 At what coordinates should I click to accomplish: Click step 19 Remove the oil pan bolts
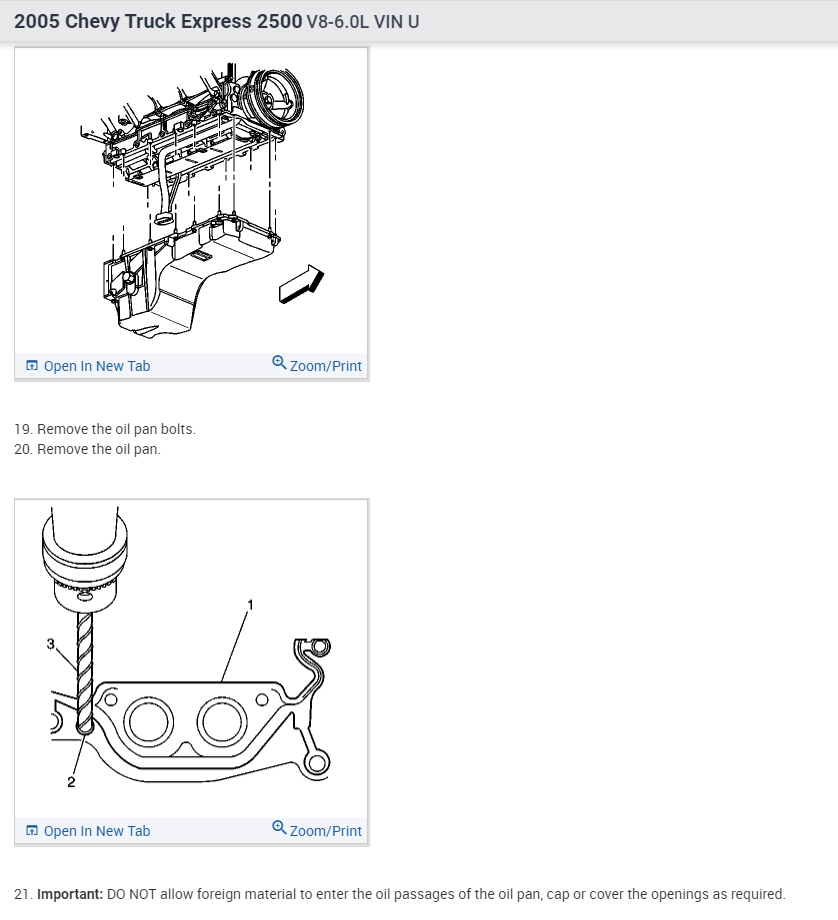click(x=105, y=429)
